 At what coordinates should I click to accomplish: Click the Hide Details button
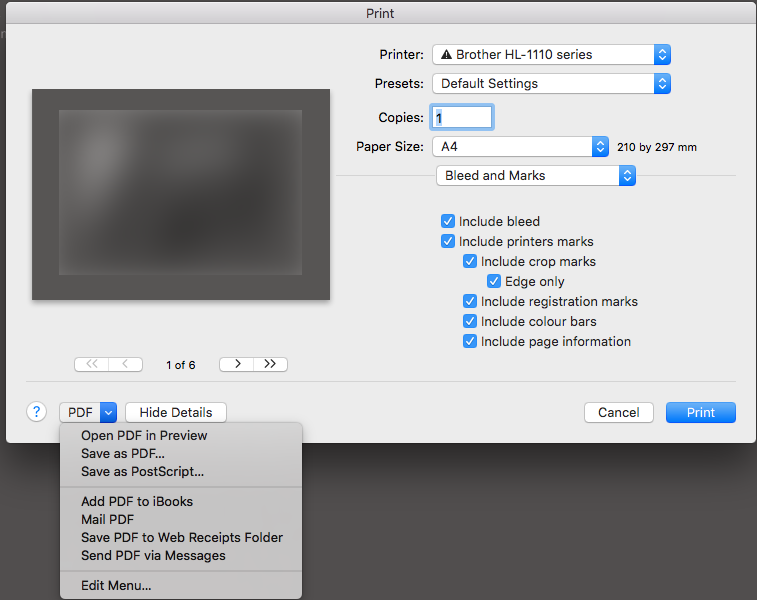coord(176,412)
